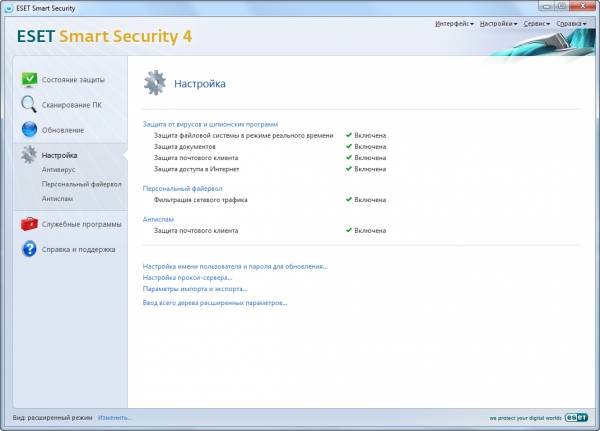Viewport: 600px width, 431px height.
Task: Open Параметры импорта и экспорта link
Action: tap(195, 289)
